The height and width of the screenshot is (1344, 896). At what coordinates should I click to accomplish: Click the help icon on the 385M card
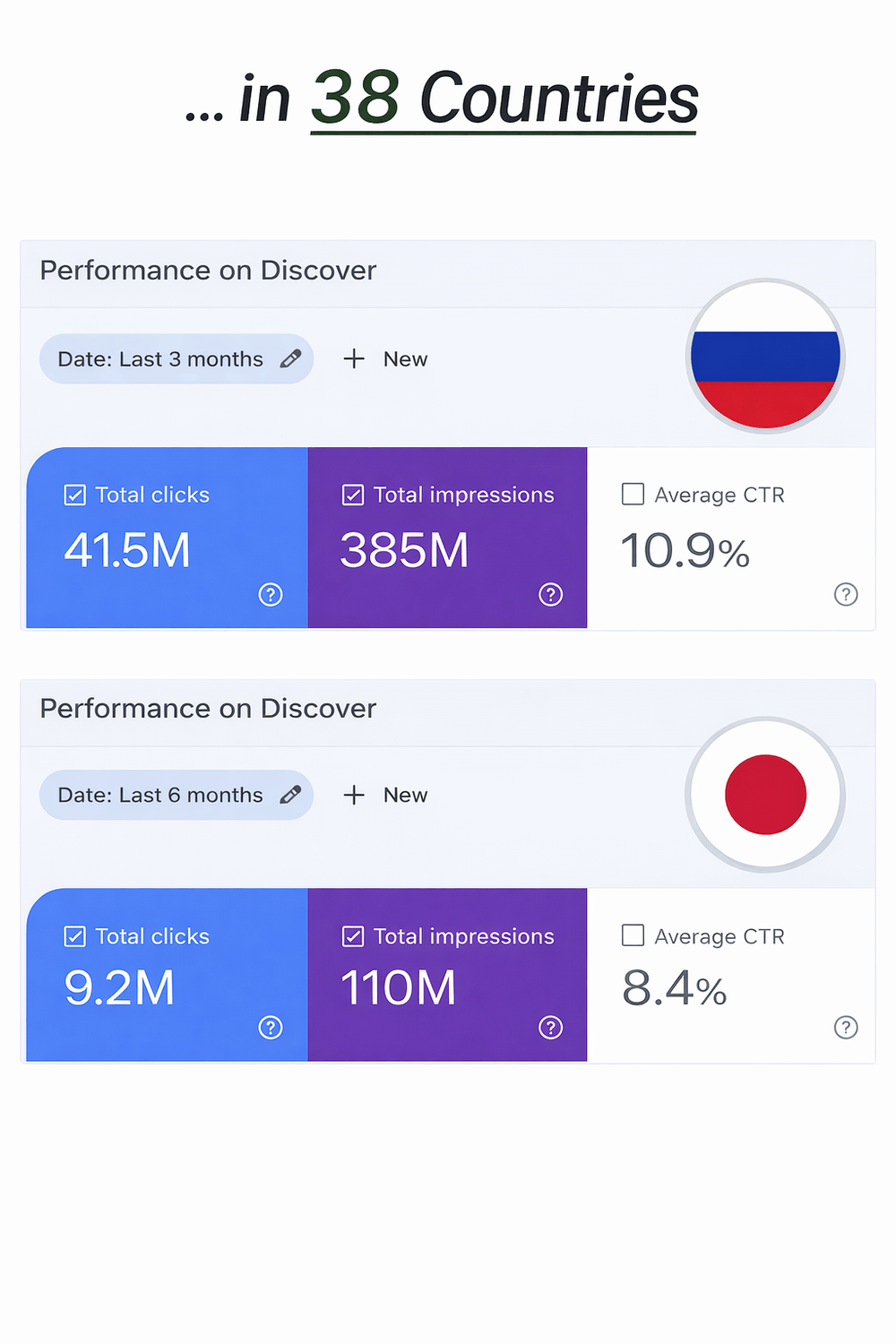point(551,595)
